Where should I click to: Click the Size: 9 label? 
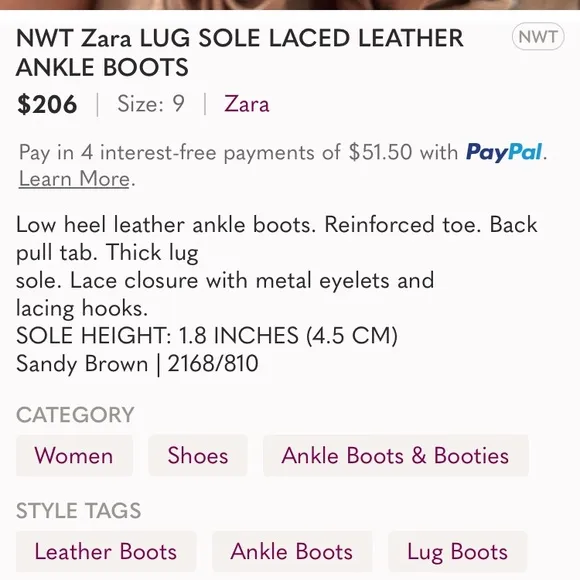click(151, 104)
